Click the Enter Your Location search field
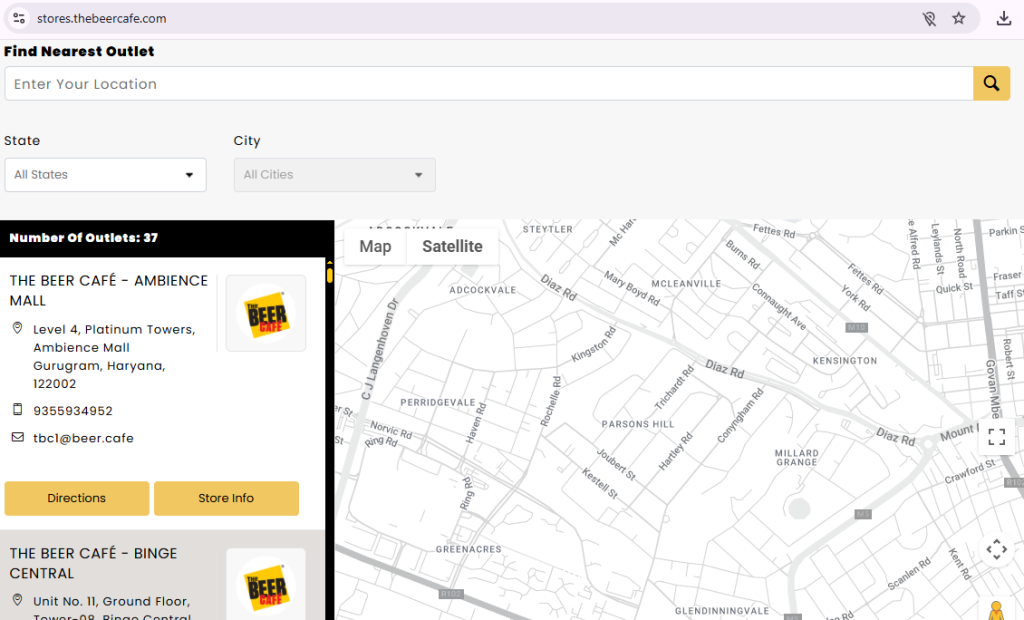This screenshot has height=620, width=1024. [x=489, y=84]
